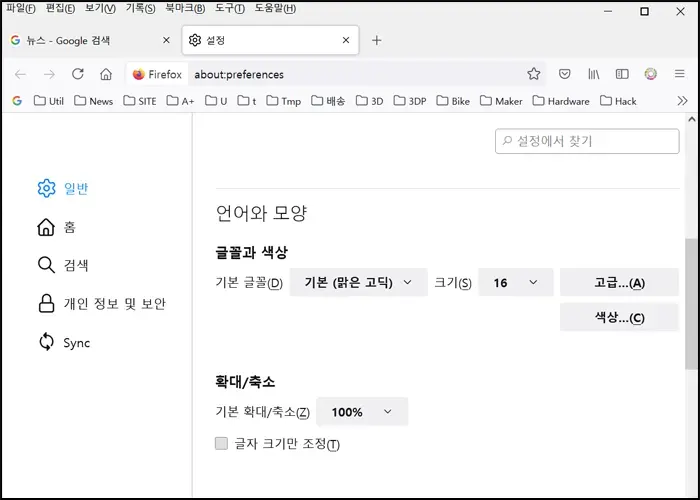Open the Library icon in the toolbar
Image resolution: width=700 pixels, height=500 pixels.
[593, 74]
